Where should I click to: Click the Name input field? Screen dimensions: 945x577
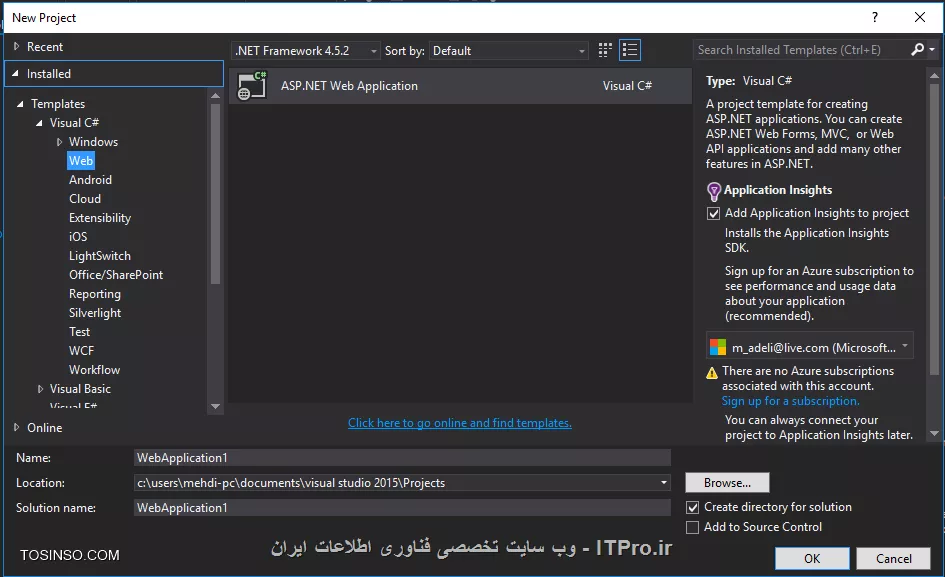[402, 458]
